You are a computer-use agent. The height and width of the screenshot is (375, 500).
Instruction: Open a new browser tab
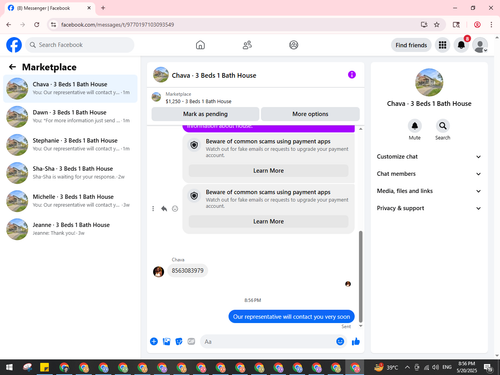103,8
